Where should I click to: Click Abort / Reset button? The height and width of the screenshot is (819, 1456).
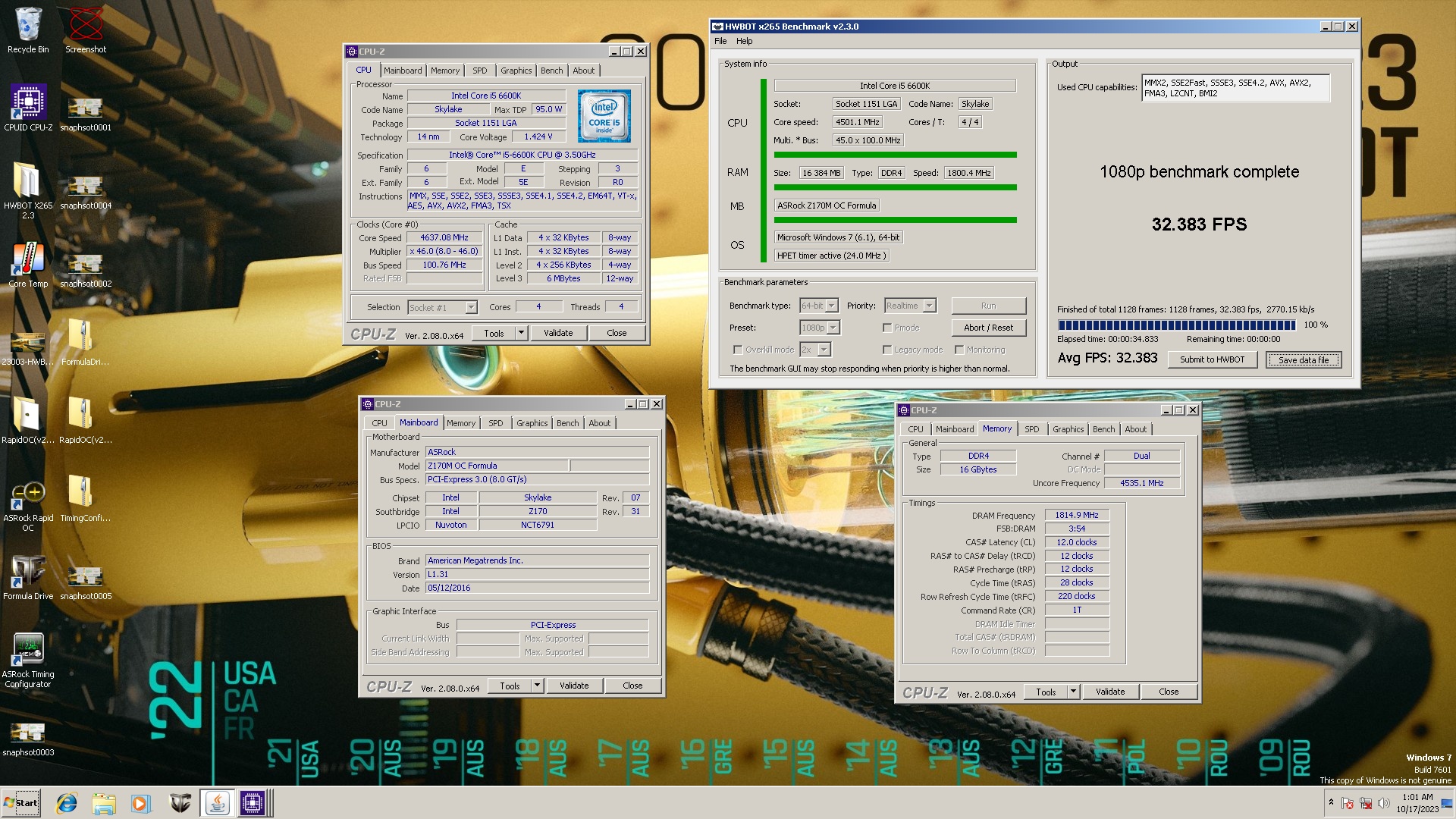pyautogui.click(x=988, y=328)
